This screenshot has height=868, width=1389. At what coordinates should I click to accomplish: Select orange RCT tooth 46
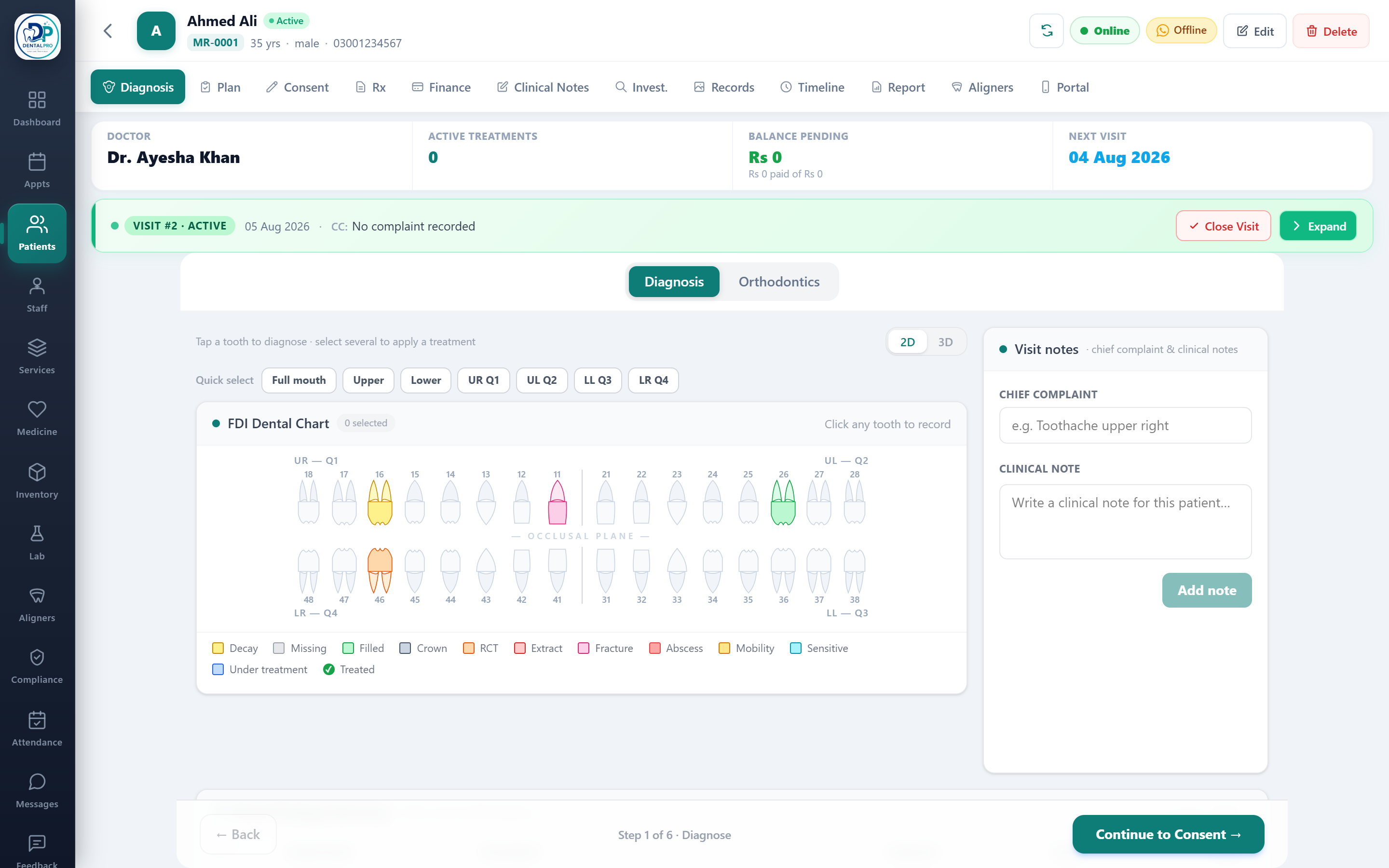click(x=380, y=570)
